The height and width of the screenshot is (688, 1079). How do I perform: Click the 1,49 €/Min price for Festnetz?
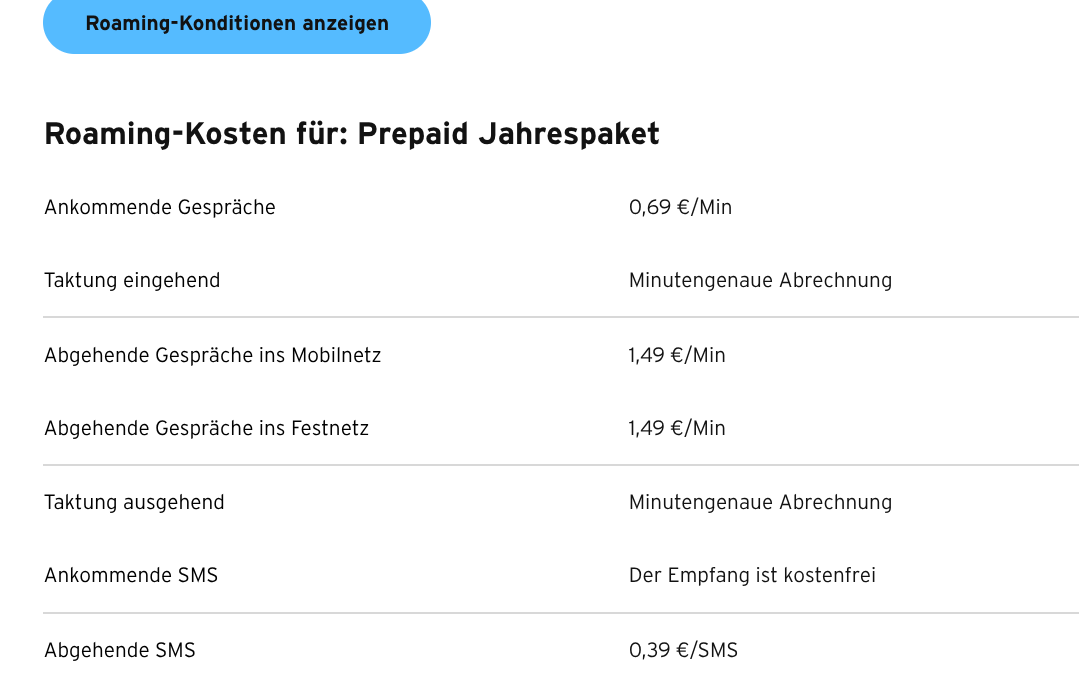[x=677, y=428]
